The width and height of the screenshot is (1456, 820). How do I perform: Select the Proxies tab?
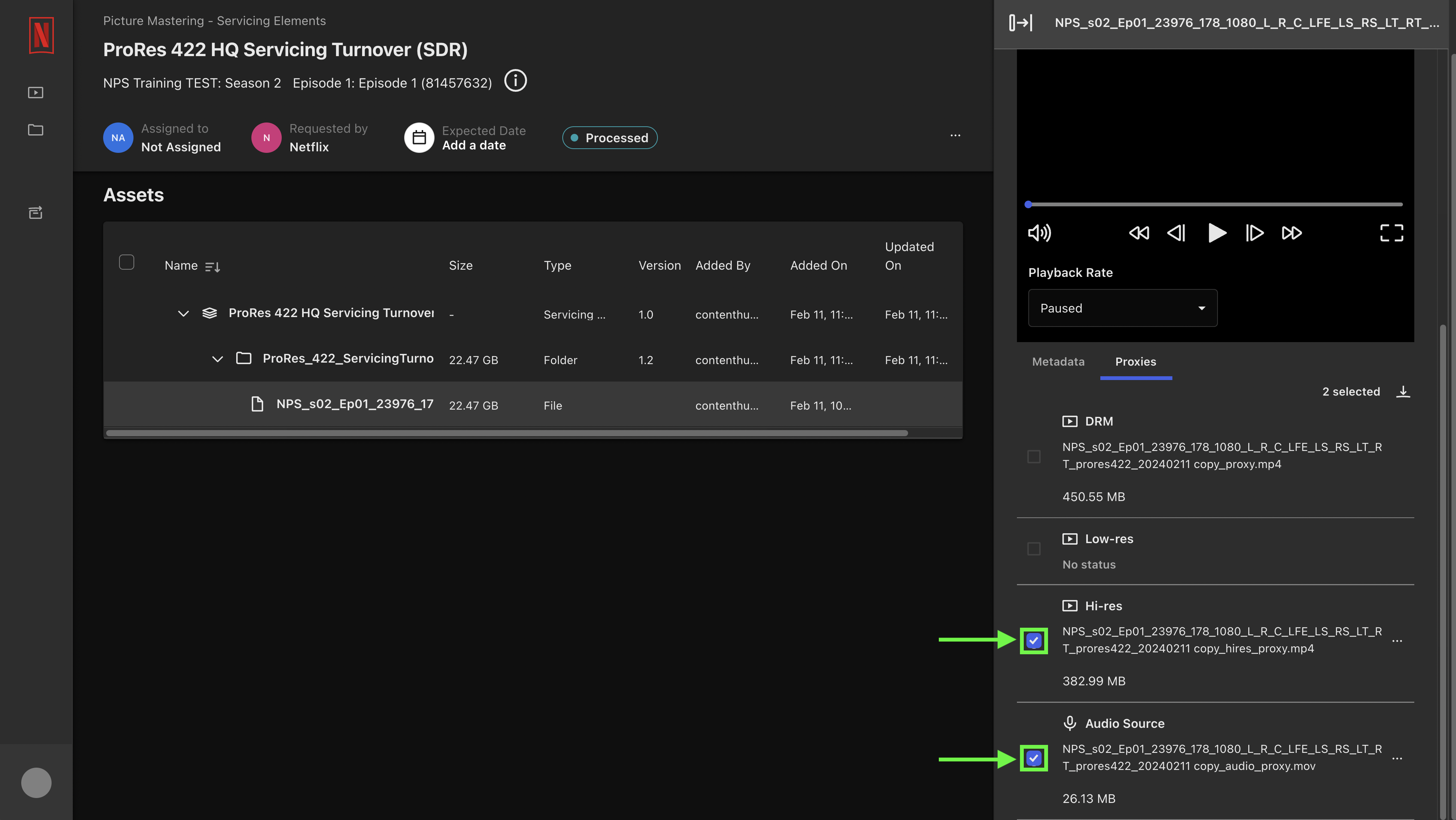(x=1136, y=362)
